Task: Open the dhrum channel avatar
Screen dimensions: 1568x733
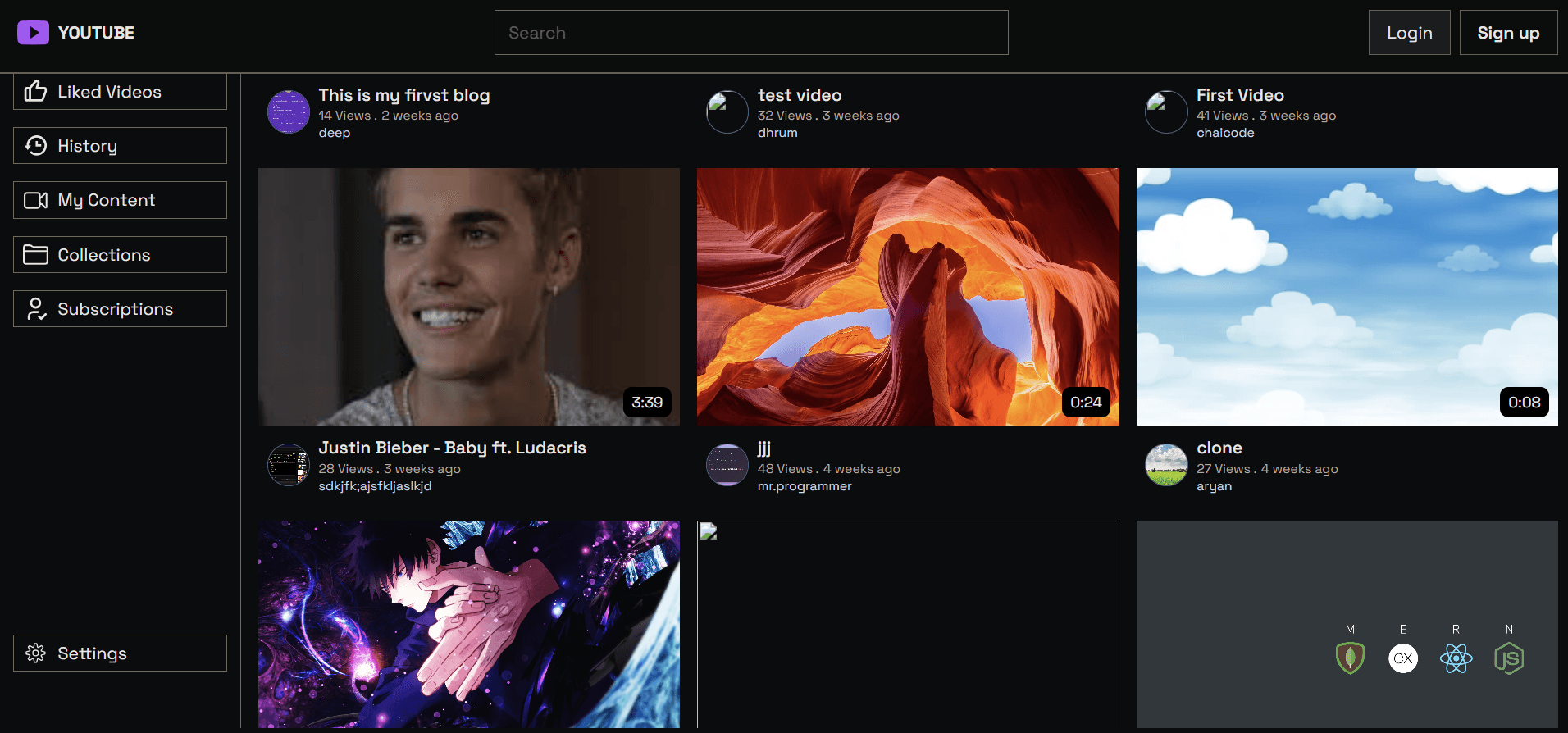Action: tap(727, 112)
